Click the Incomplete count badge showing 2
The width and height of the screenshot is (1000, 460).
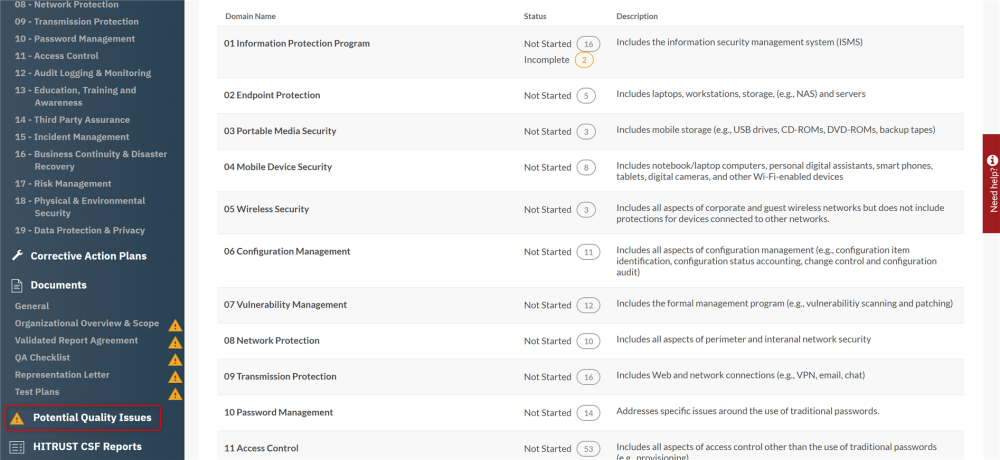pyautogui.click(x=584, y=60)
